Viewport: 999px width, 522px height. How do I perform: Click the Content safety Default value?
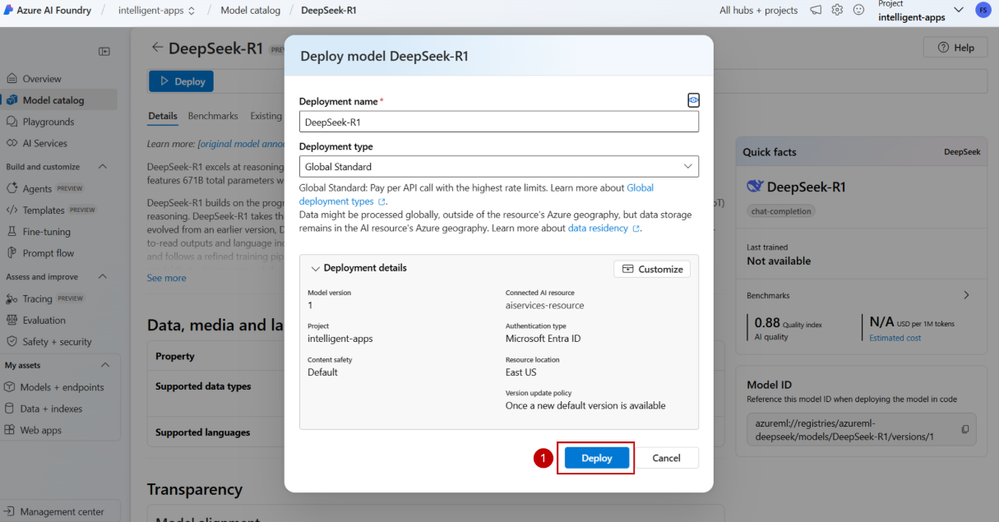tap(322, 372)
